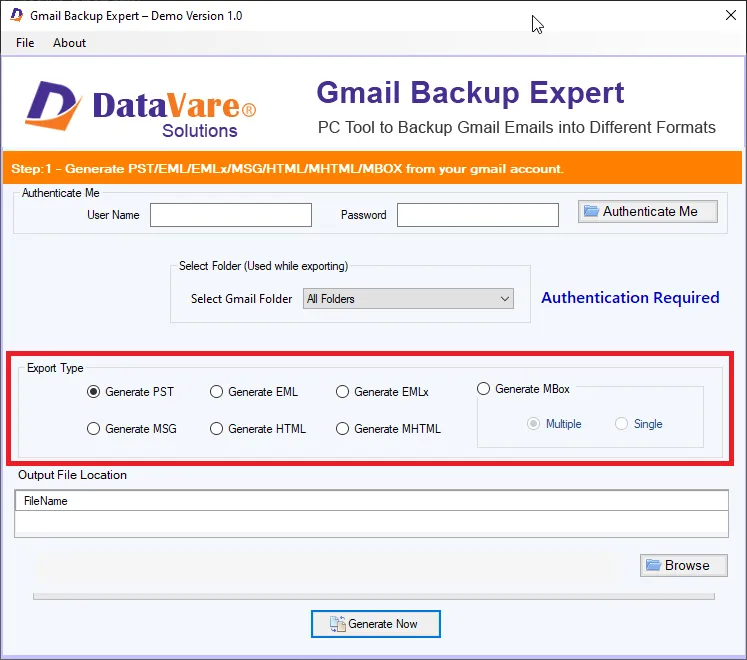747x660 pixels.
Task: Click the Generate Now button
Action: pyautogui.click(x=376, y=624)
